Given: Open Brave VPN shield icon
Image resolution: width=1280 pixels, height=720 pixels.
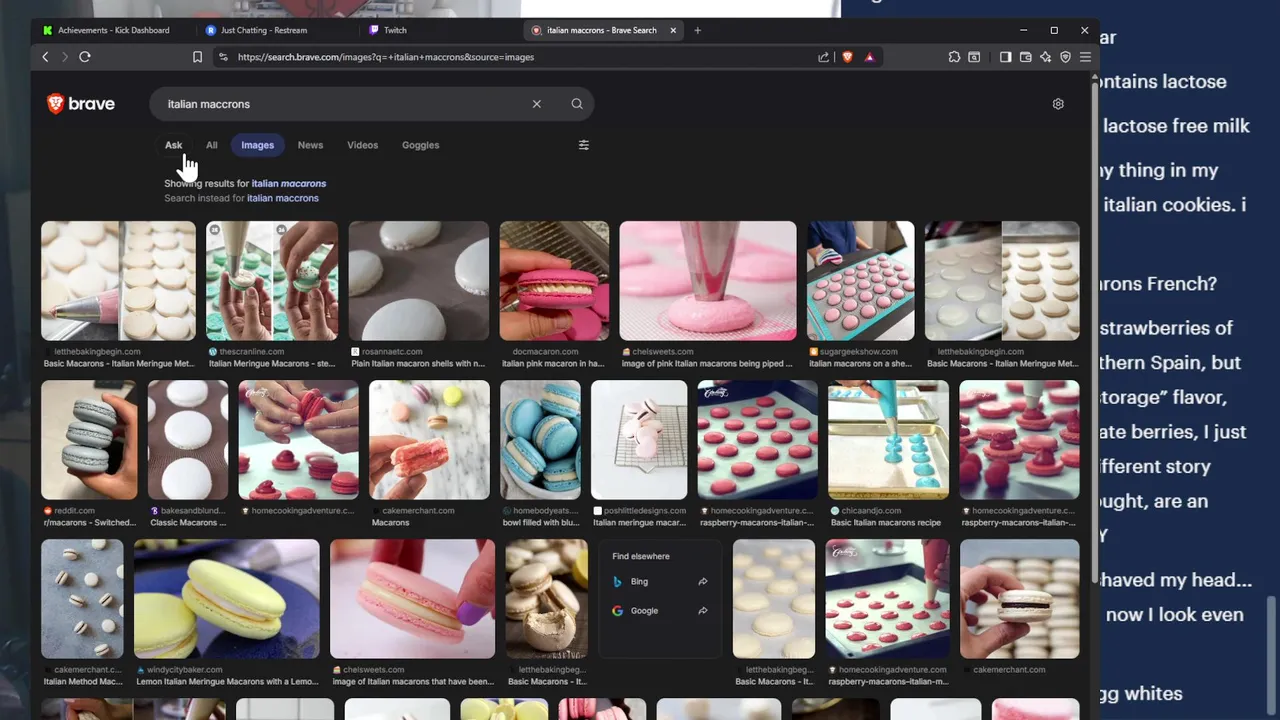Looking at the screenshot, I should [x=1065, y=57].
